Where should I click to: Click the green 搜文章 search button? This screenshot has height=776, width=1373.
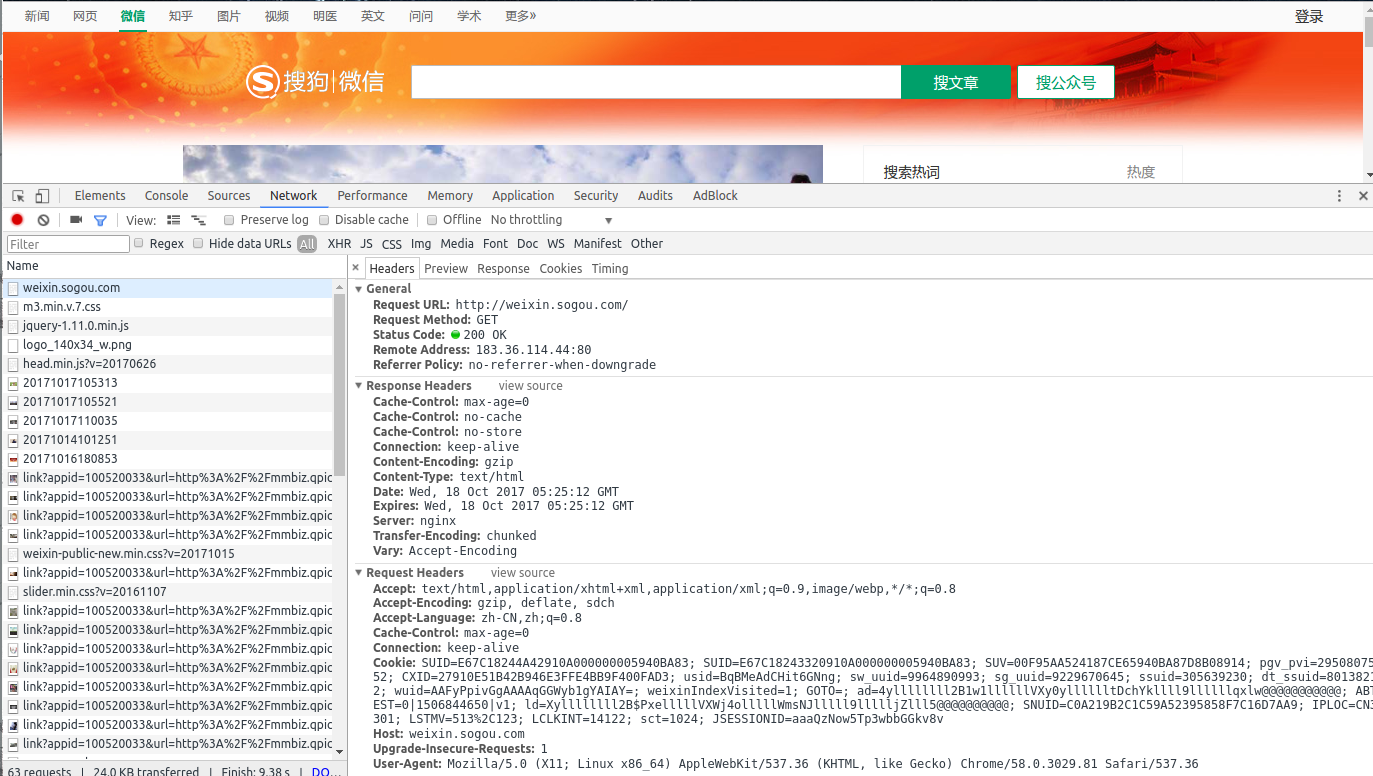[x=955, y=83]
